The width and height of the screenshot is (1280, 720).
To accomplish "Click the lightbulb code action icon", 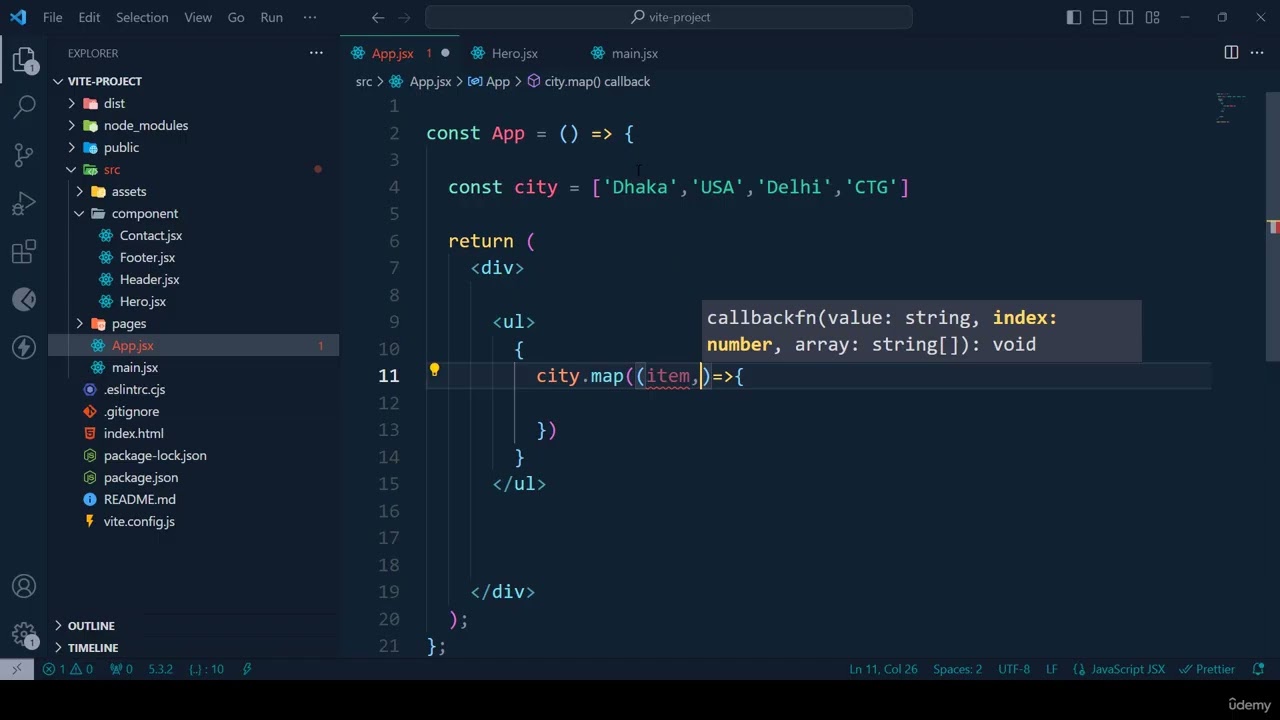I will coord(434,371).
